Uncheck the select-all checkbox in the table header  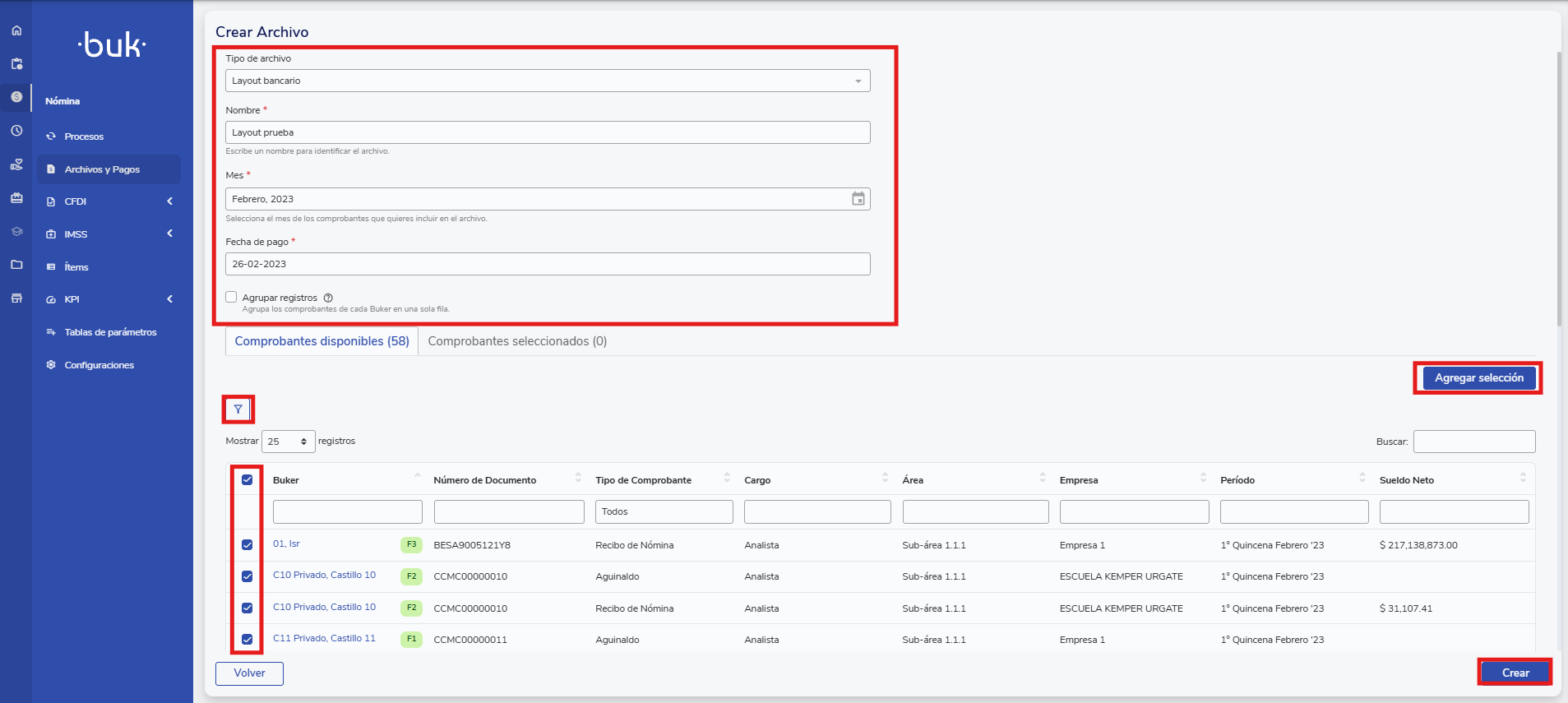[247, 479]
